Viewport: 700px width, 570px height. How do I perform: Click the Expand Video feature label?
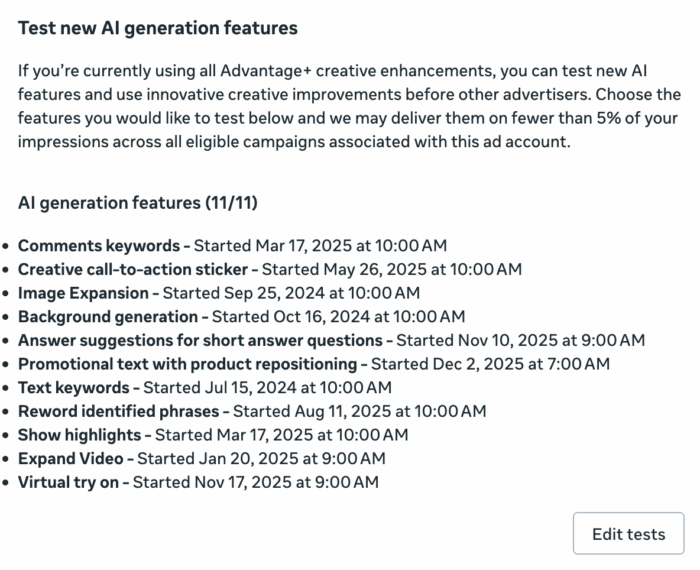(x=71, y=459)
